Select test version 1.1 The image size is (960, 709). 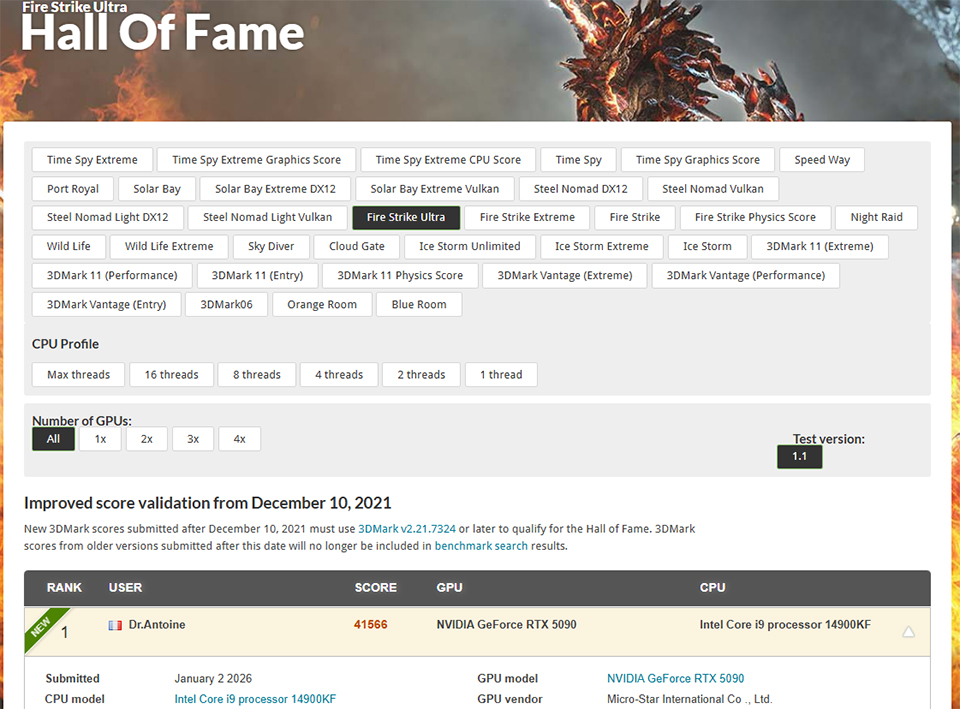799,456
